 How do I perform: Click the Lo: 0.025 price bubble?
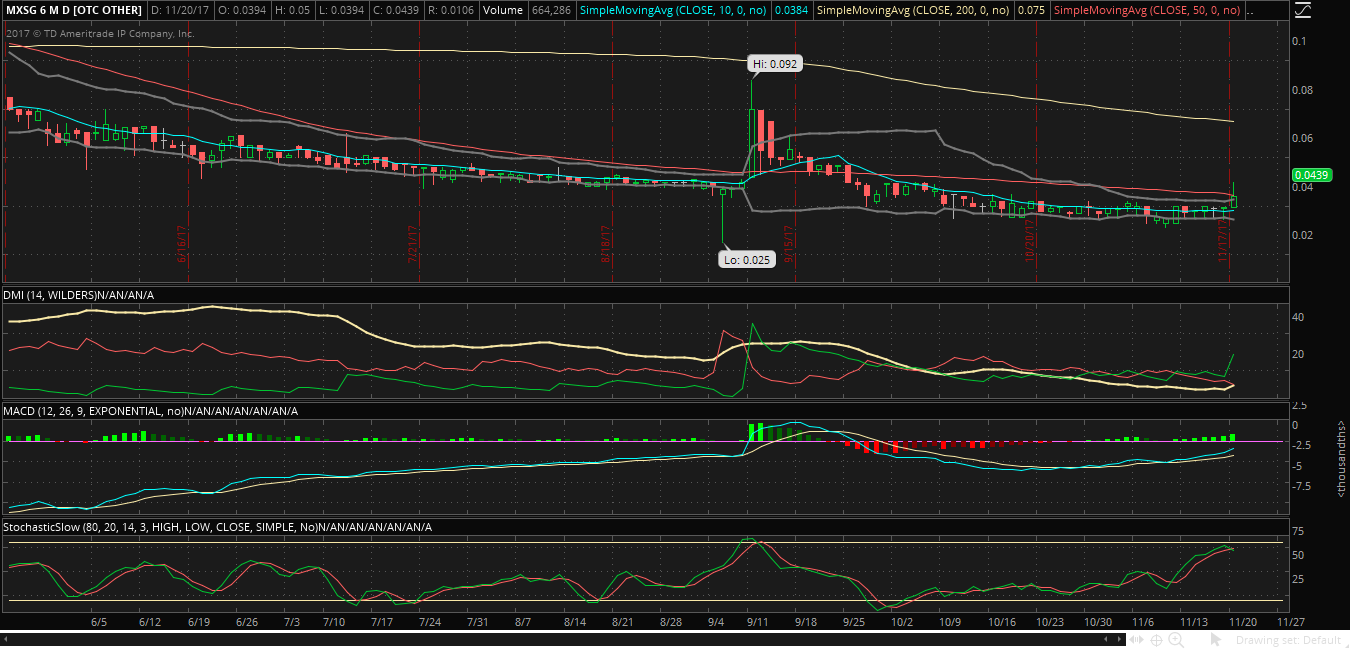(745, 259)
